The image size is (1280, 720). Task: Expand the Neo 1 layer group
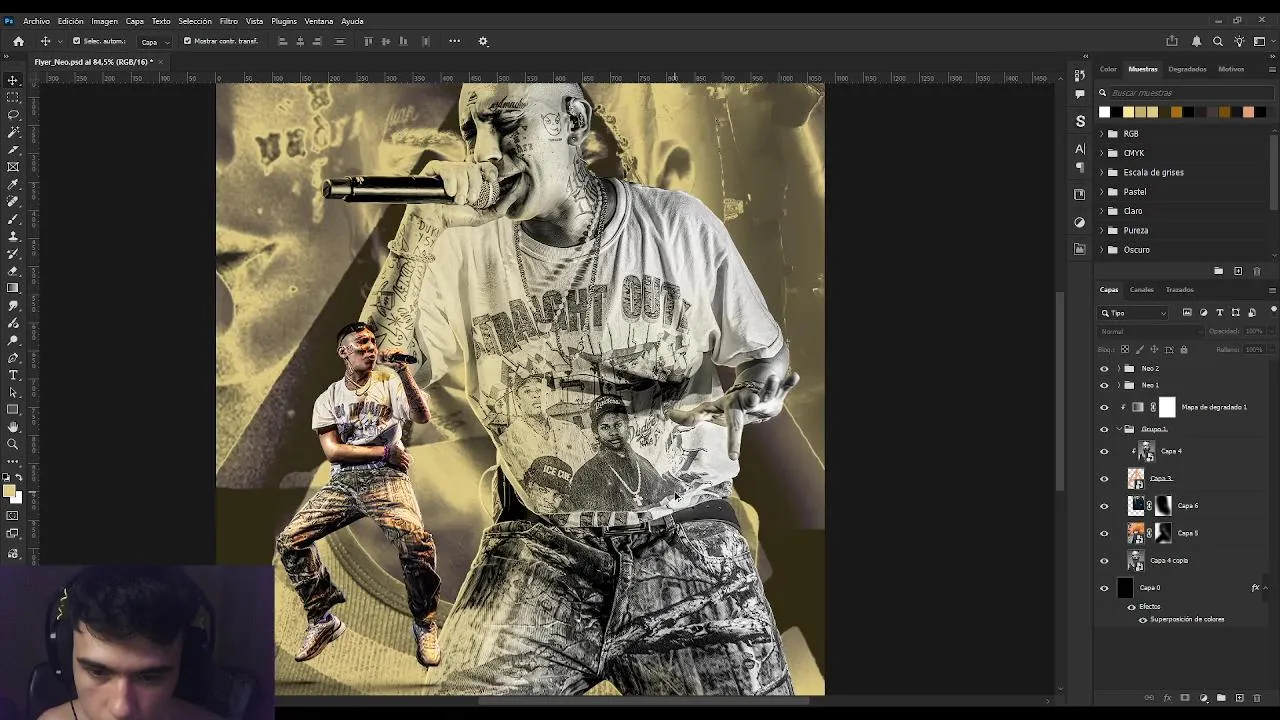1118,385
